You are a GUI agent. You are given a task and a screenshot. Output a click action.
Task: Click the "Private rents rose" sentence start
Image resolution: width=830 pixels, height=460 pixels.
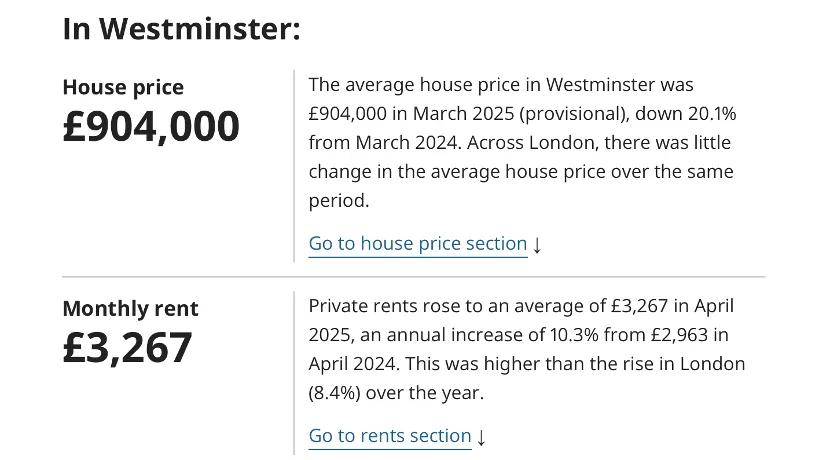point(377,306)
